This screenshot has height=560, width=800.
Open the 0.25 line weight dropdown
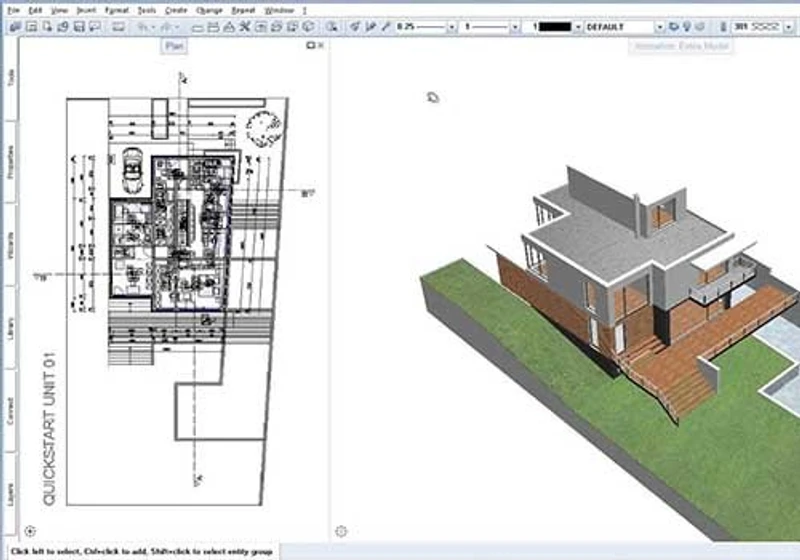(x=451, y=27)
